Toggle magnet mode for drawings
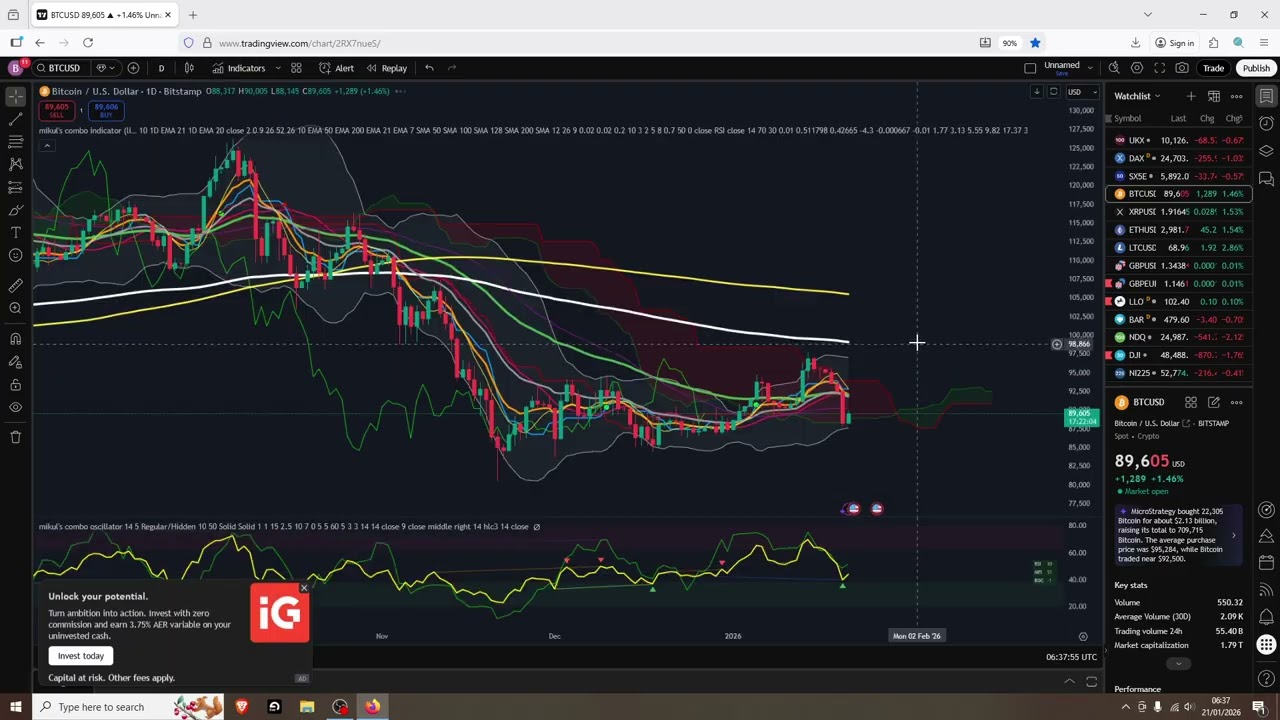The image size is (1280, 720). pyautogui.click(x=15, y=338)
